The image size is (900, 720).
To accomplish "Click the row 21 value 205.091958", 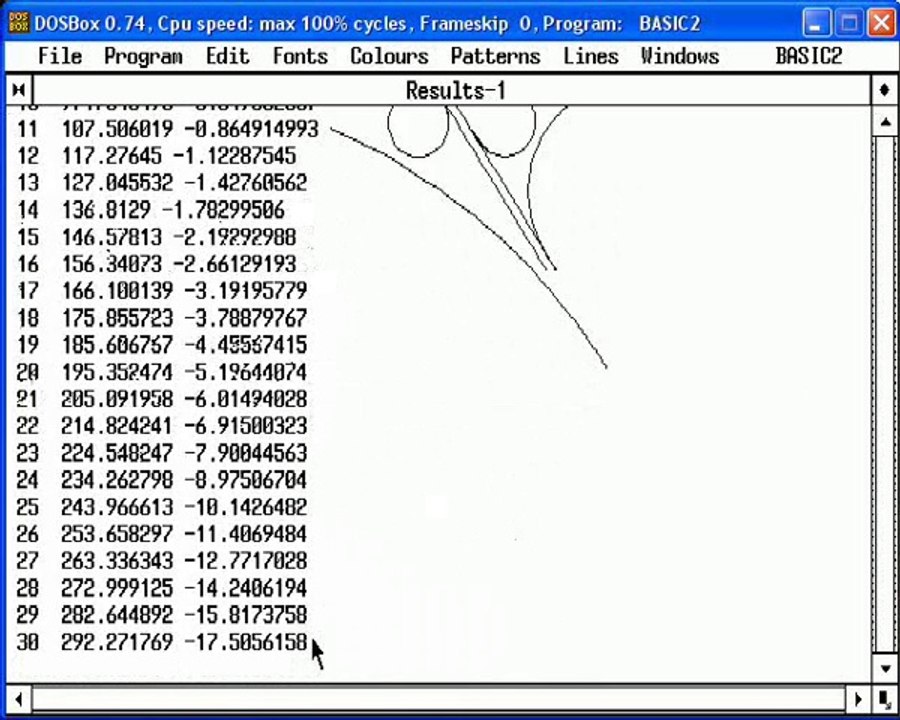I will [x=117, y=399].
